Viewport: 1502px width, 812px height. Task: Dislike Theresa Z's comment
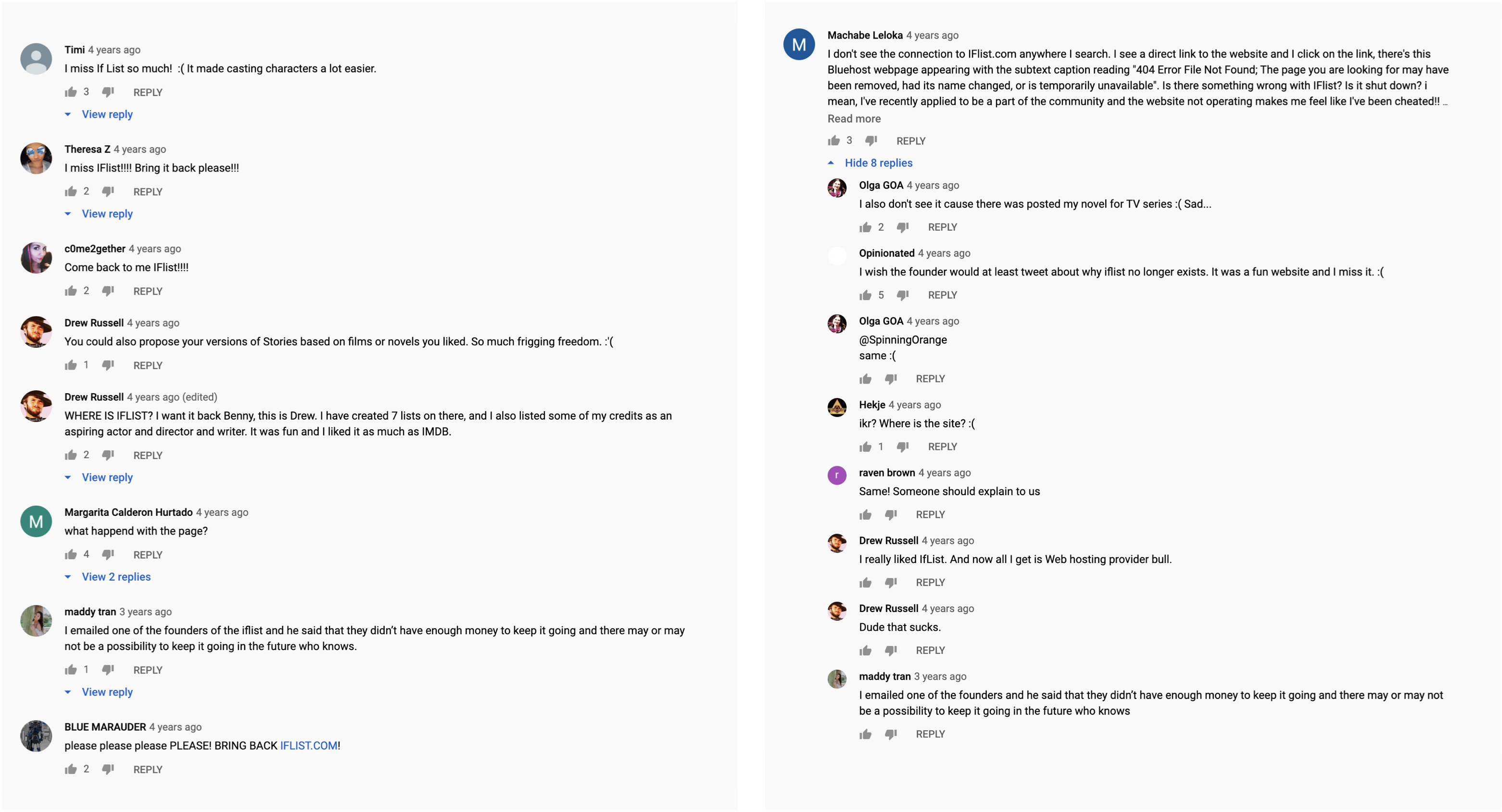tap(108, 192)
